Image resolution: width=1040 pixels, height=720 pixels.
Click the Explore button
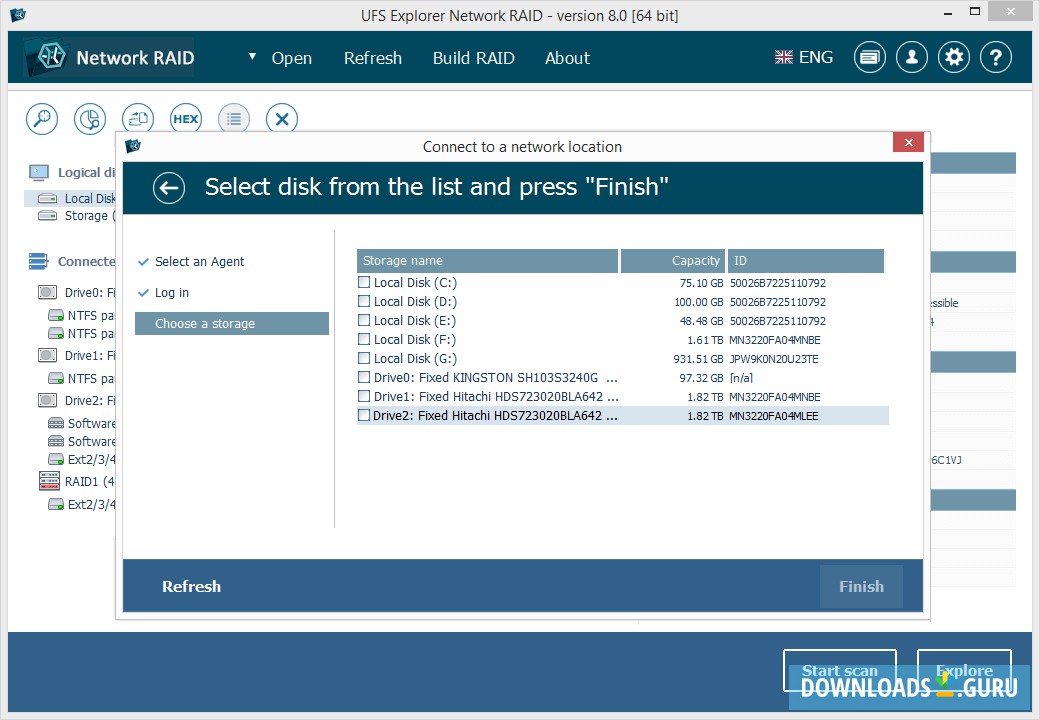point(964,670)
